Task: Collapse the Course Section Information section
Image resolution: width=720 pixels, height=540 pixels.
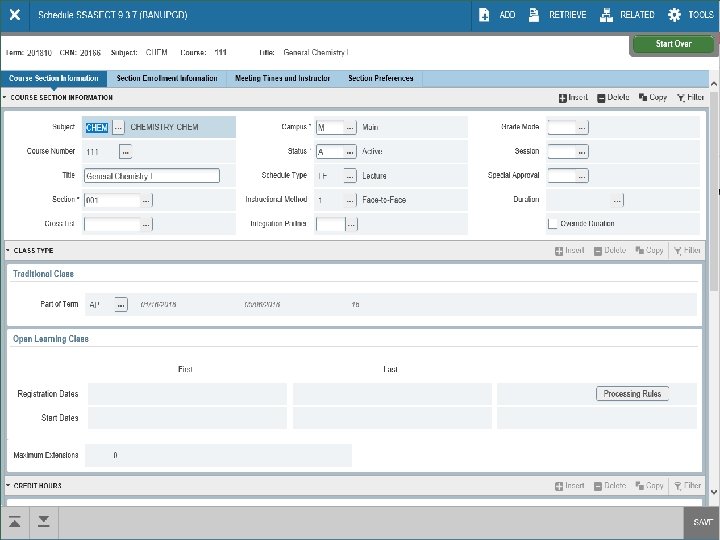Action: (5, 97)
